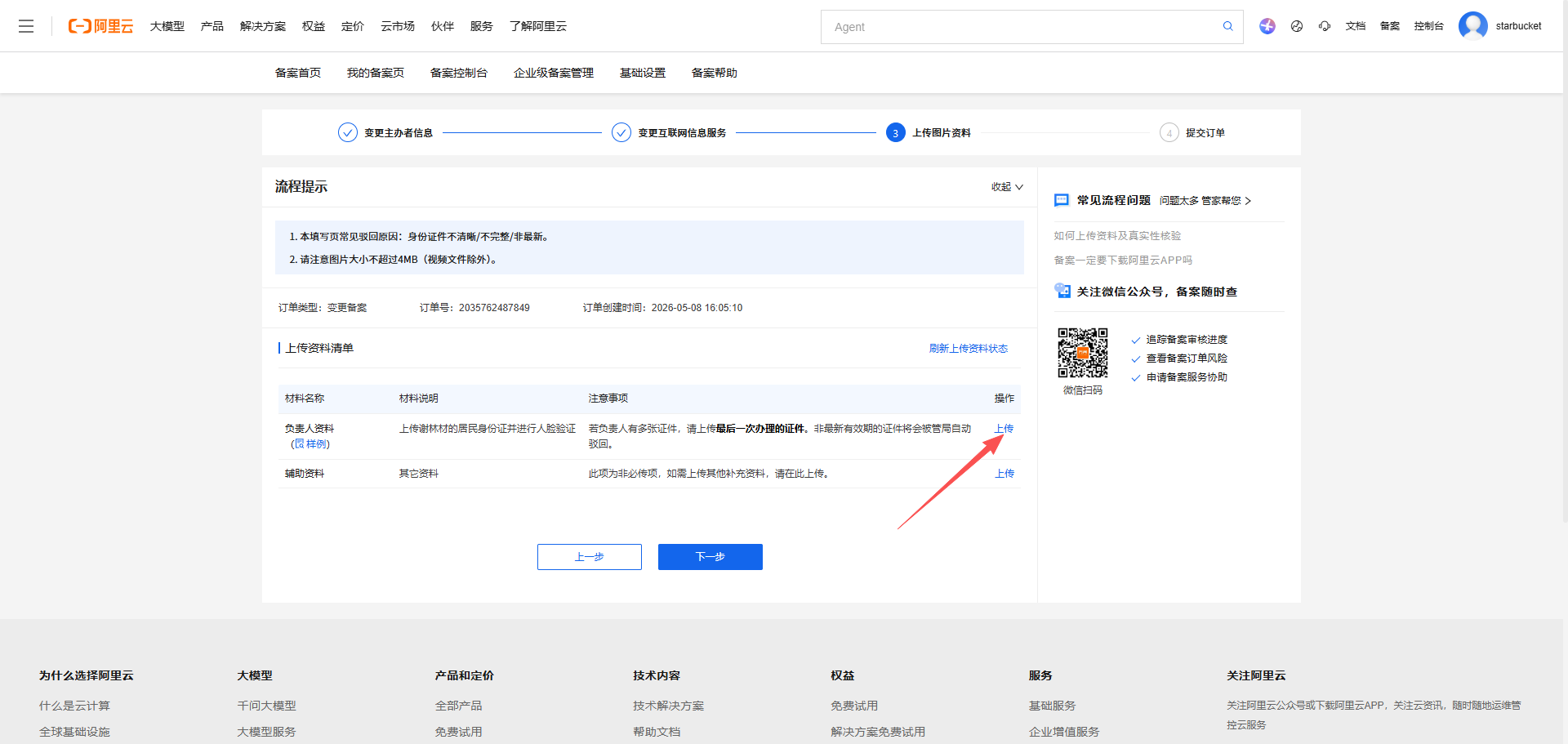Click the step 1 checkmark 变更主办者信息
The height and width of the screenshot is (744, 1568).
click(x=348, y=132)
